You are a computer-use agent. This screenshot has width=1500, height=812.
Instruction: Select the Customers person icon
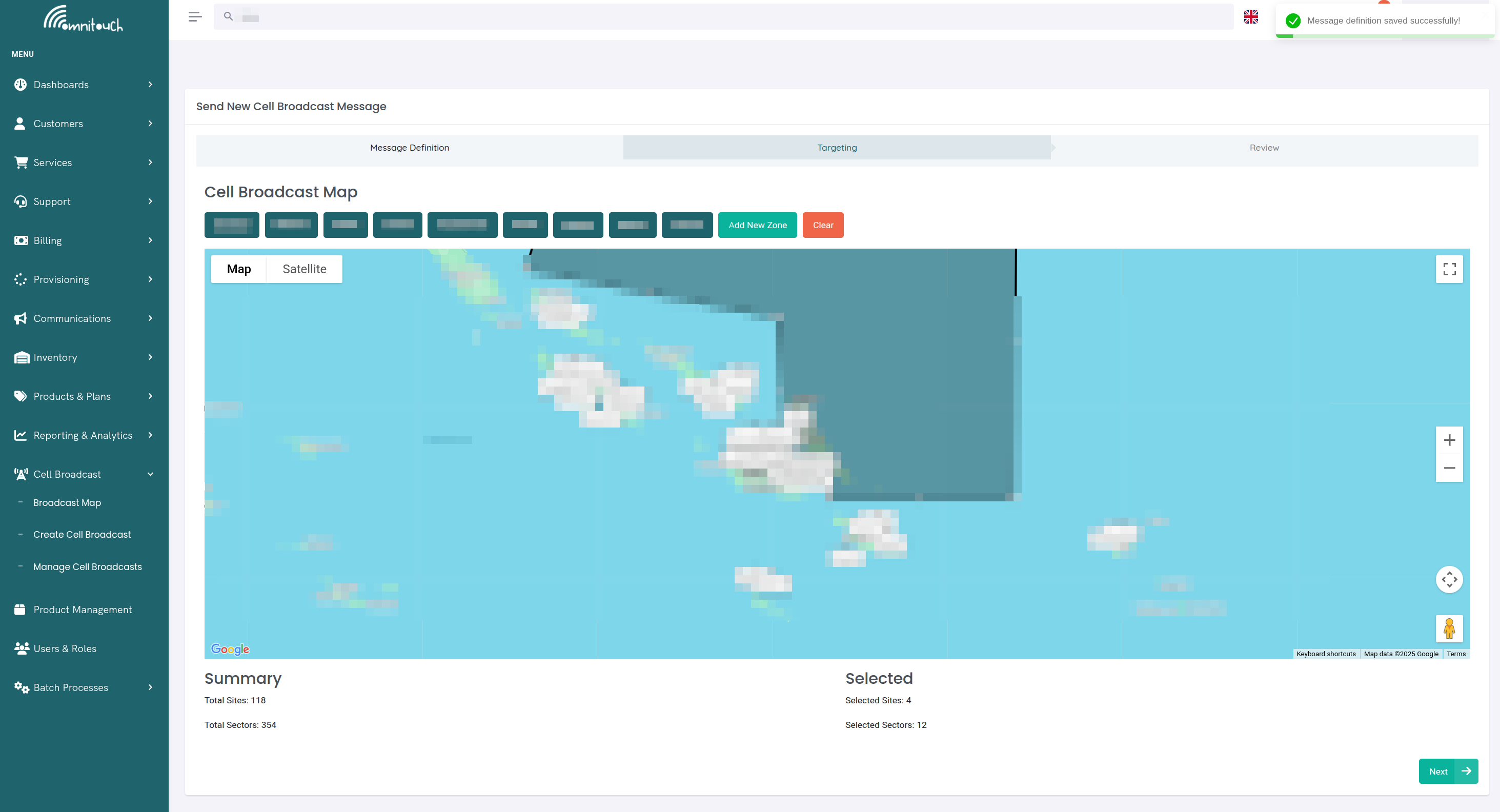tap(20, 123)
